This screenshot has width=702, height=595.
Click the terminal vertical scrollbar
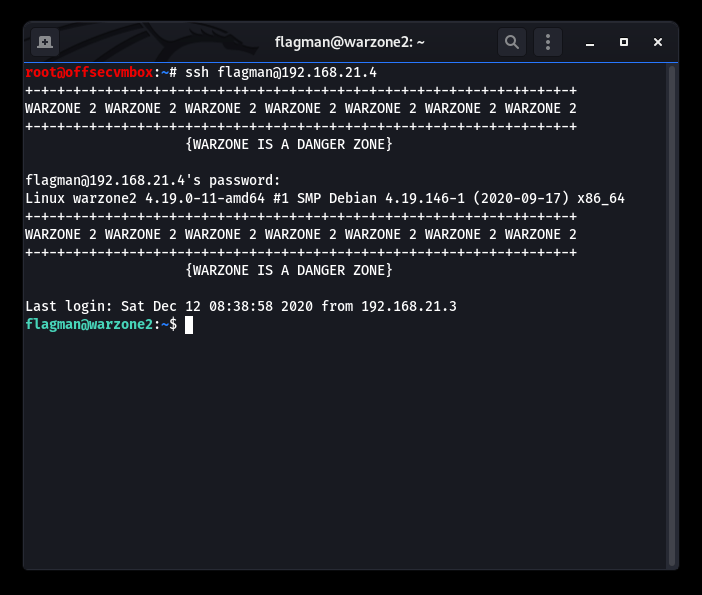pos(672,316)
